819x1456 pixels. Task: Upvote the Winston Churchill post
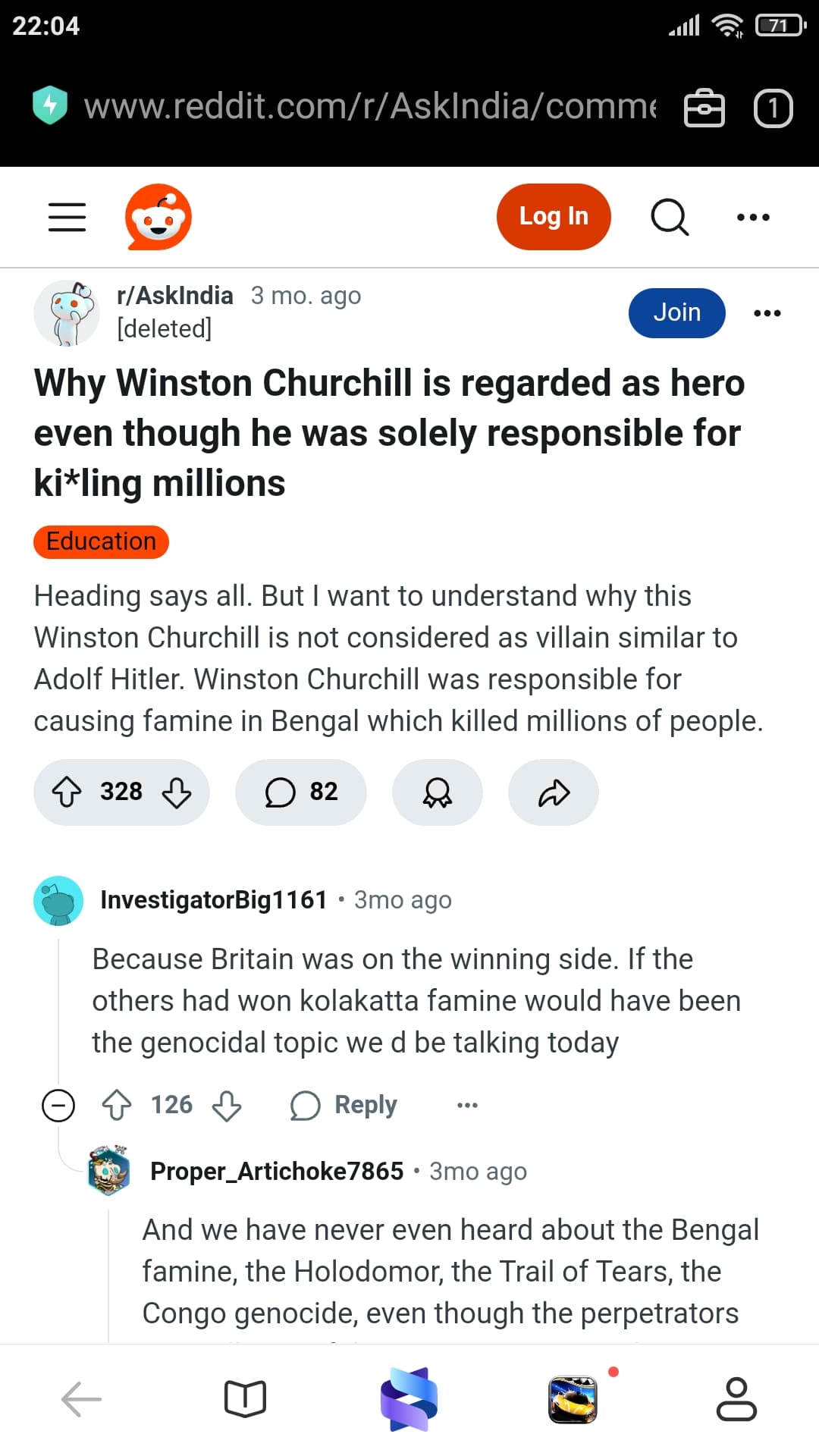67,792
